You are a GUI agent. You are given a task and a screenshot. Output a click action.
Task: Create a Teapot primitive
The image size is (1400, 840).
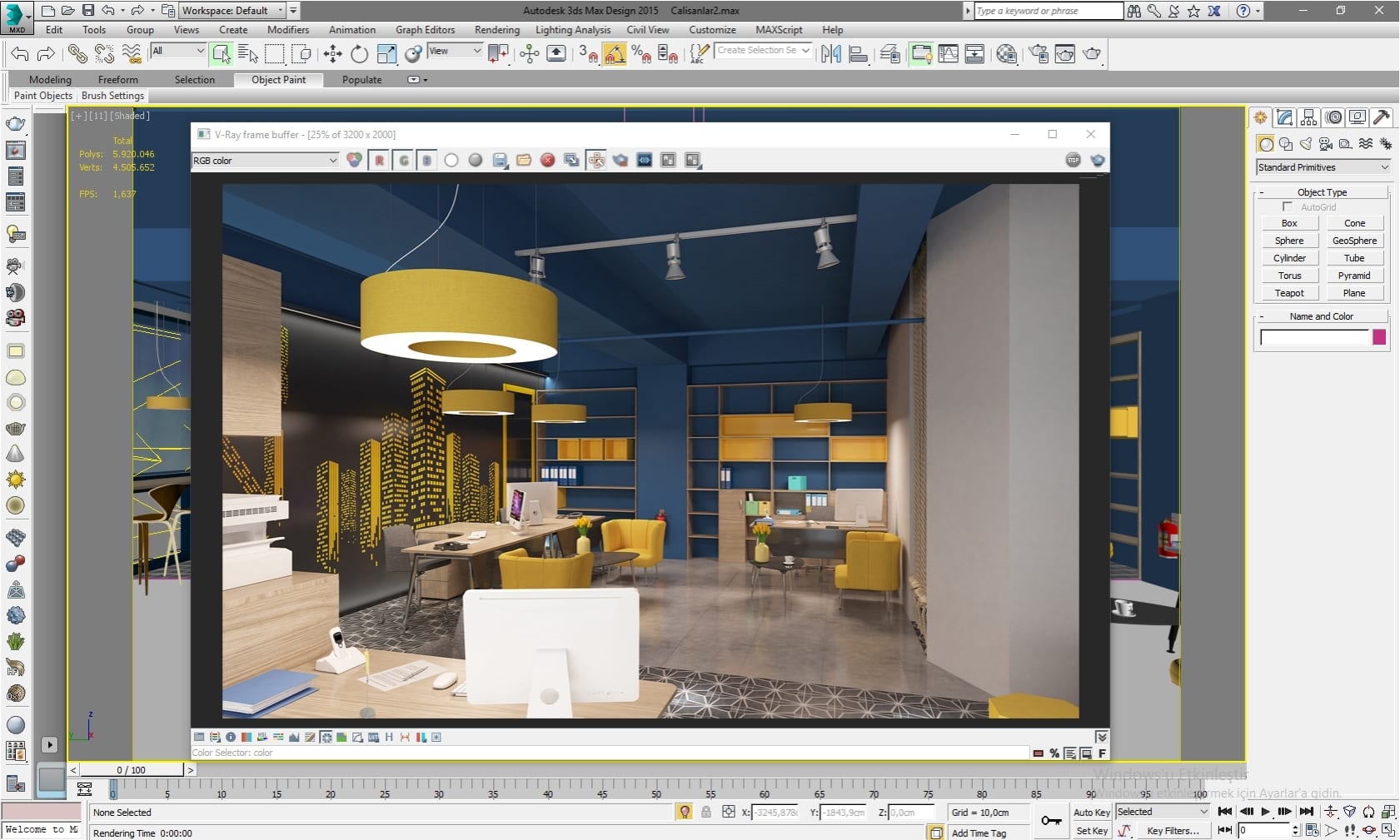1288,293
